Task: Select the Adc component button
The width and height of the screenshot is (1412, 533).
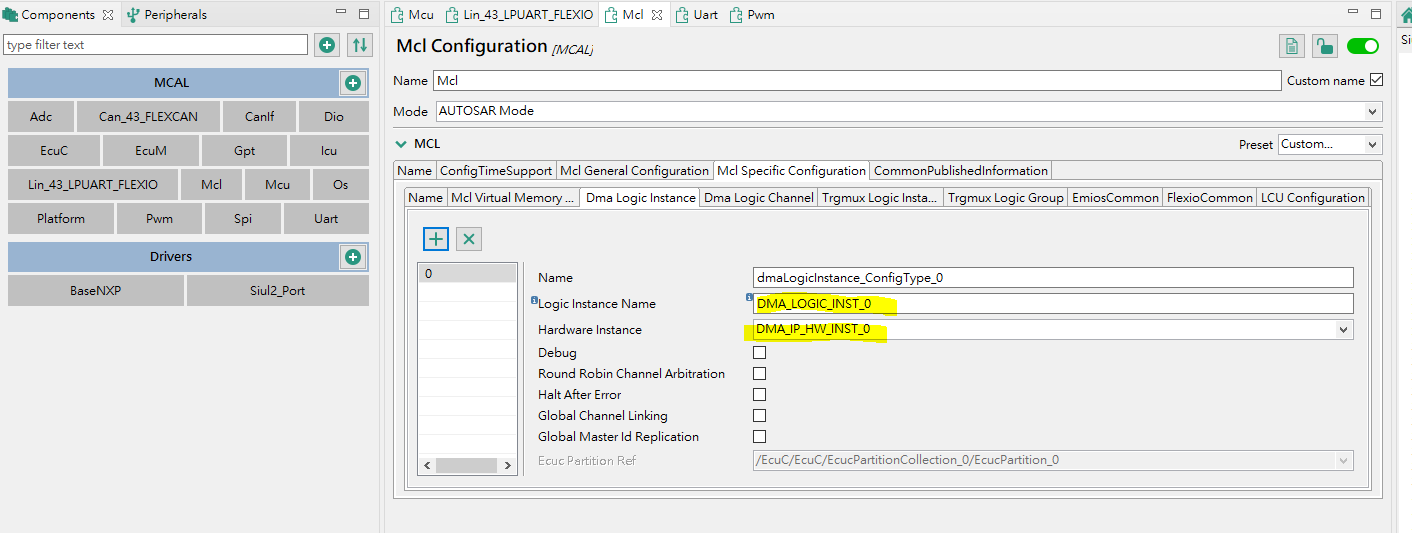Action: [41, 117]
